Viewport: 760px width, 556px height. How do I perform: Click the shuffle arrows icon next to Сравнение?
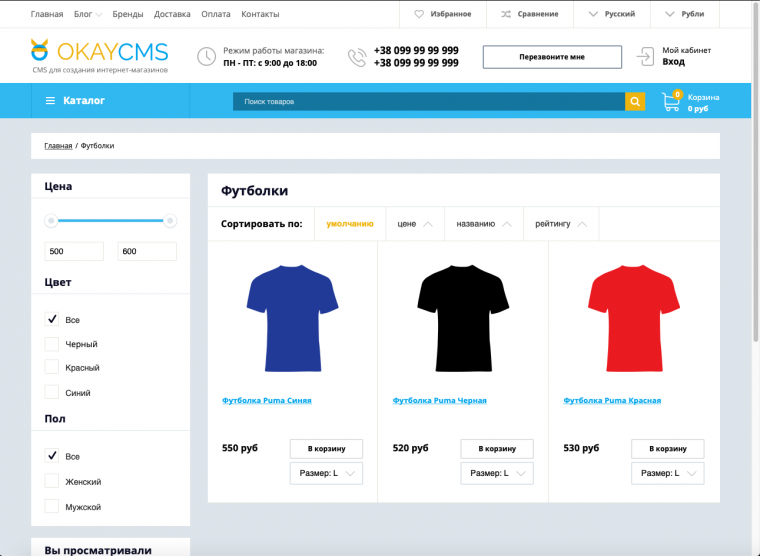pyautogui.click(x=506, y=14)
